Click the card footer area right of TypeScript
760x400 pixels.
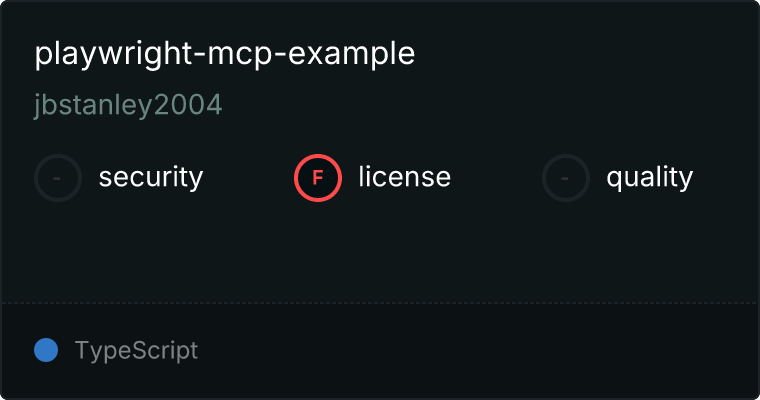tap(477, 351)
